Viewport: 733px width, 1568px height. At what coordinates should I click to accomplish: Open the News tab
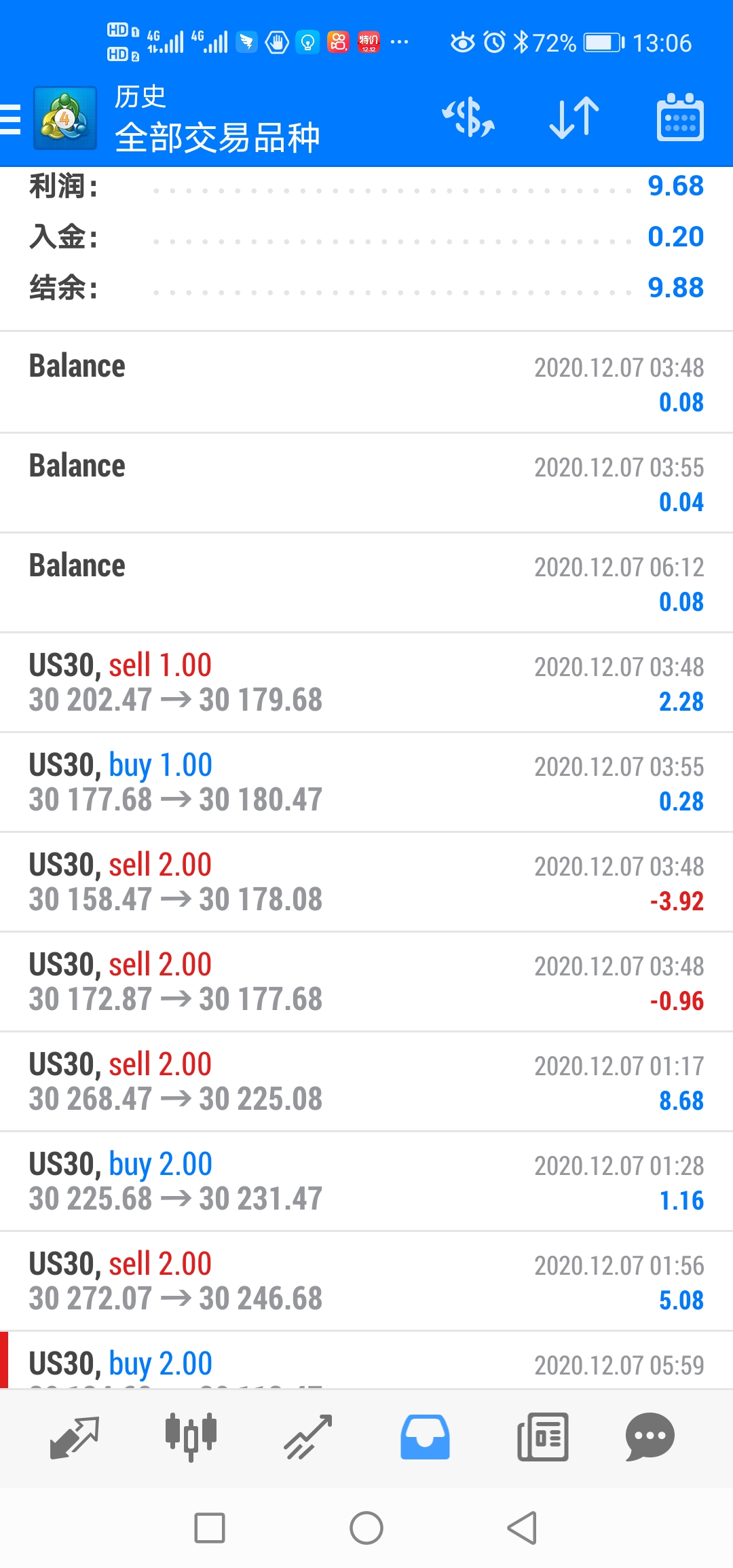point(542,1437)
